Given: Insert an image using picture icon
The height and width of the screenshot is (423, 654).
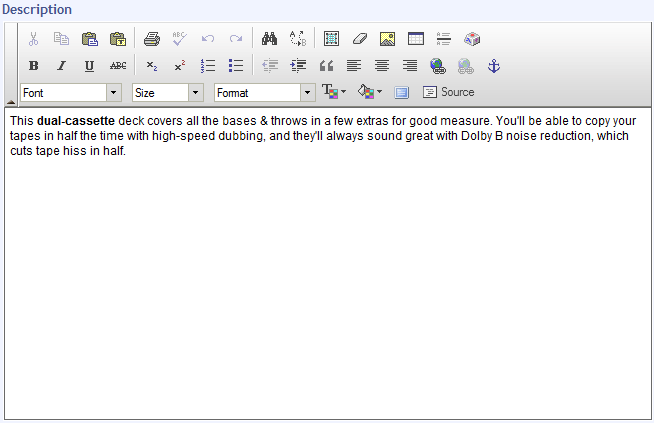Looking at the screenshot, I should click(x=388, y=39).
